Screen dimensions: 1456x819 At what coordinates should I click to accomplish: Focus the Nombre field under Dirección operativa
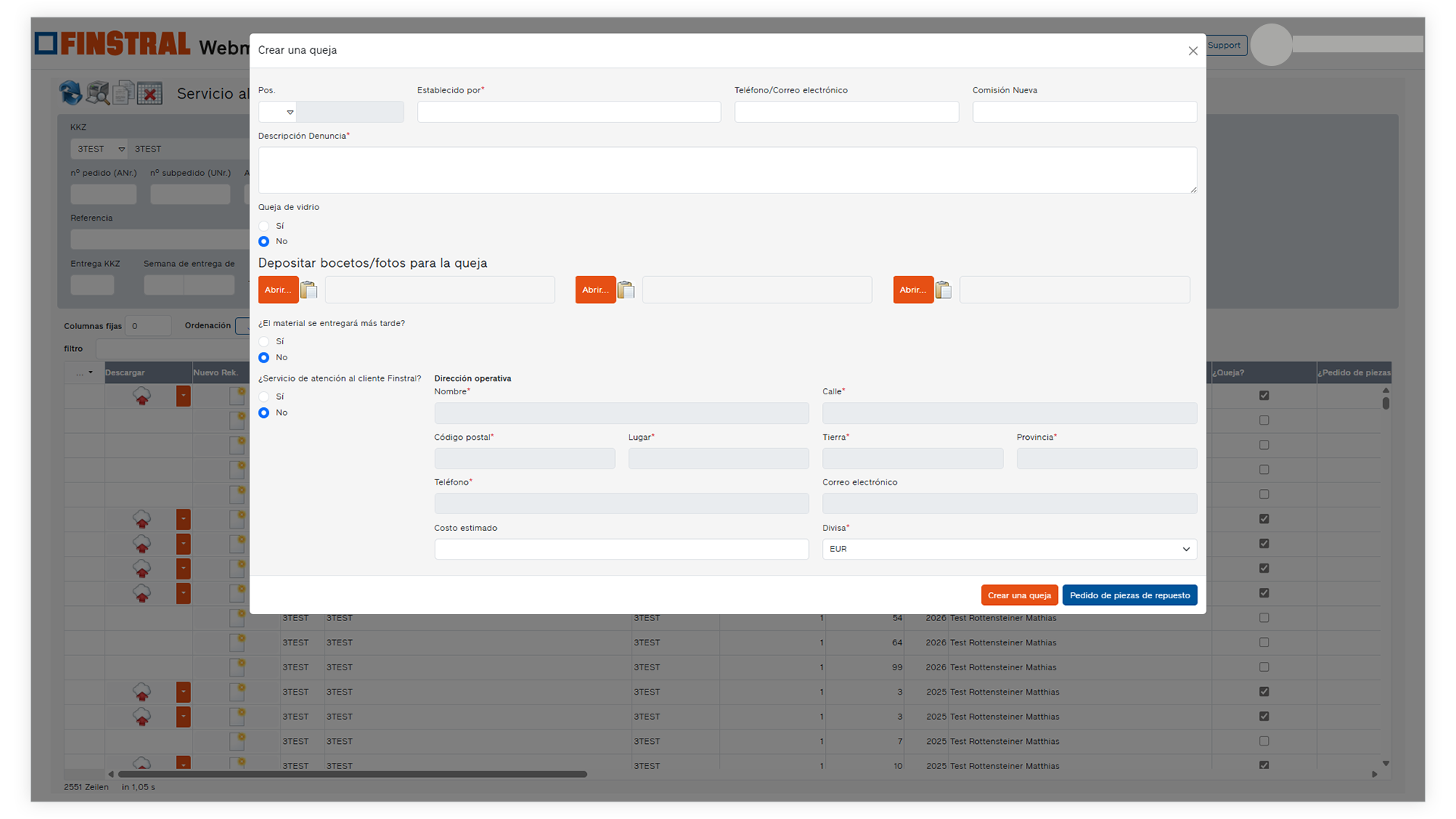coord(621,413)
